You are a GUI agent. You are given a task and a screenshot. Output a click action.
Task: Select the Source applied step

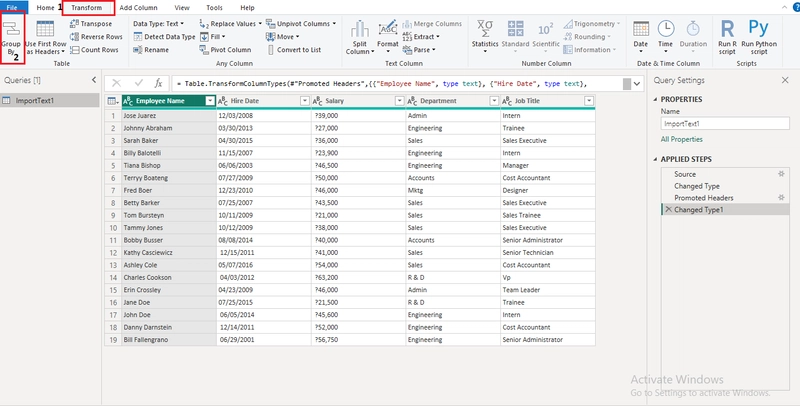[x=725, y=174]
